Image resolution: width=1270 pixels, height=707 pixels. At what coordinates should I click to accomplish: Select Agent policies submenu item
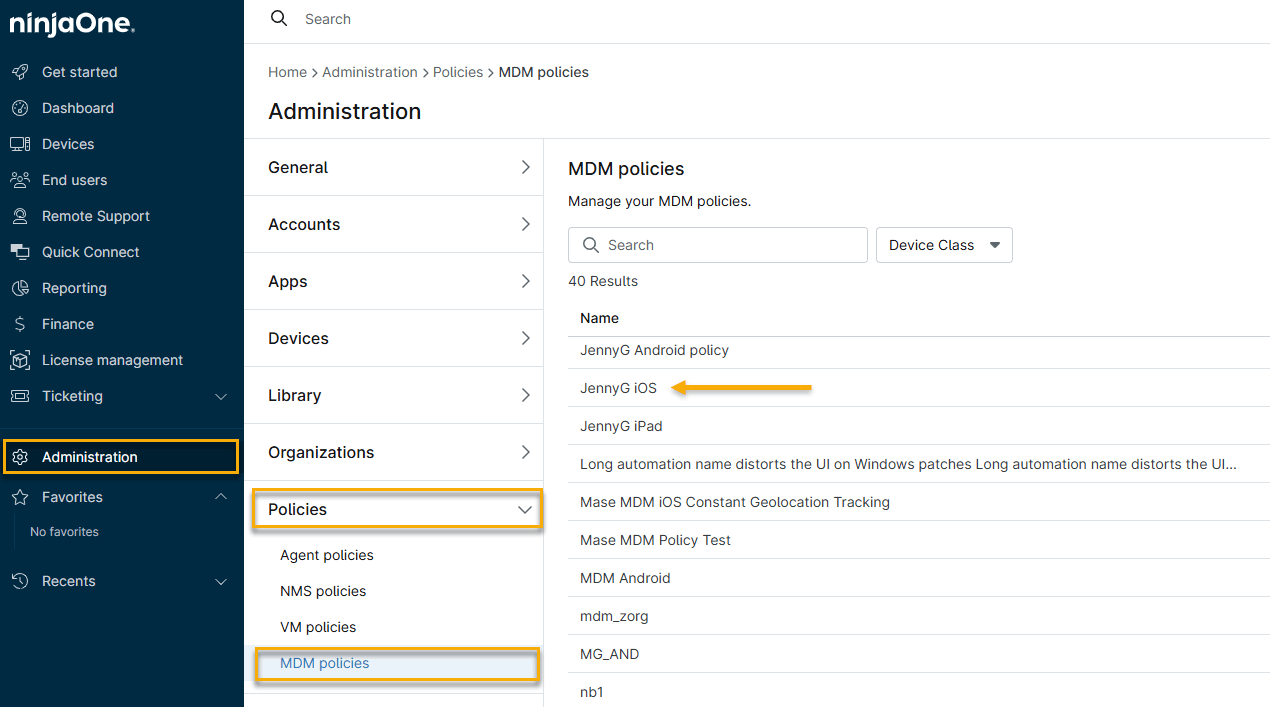[326, 555]
